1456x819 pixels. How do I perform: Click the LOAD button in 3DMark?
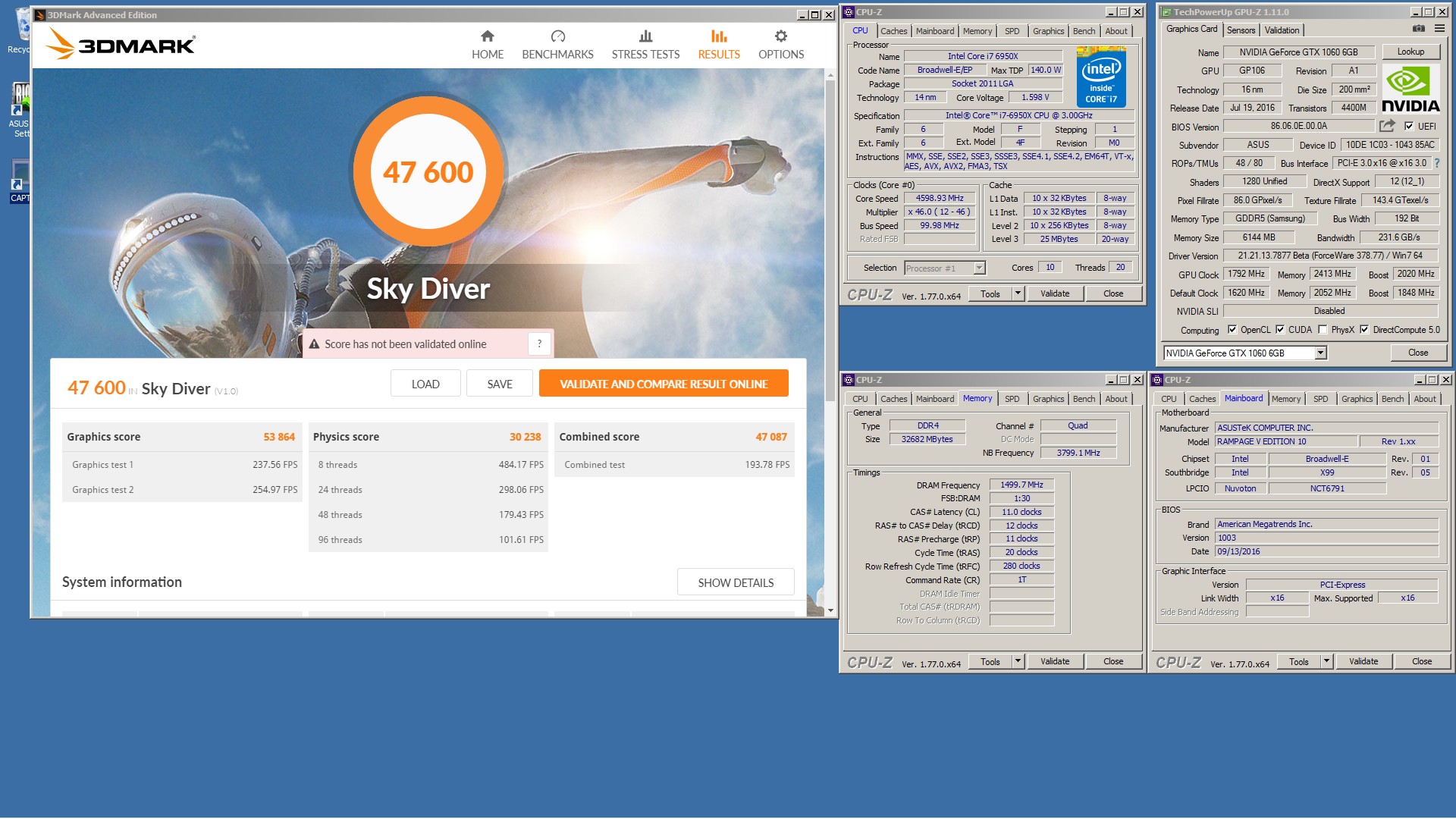pyautogui.click(x=425, y=384)
